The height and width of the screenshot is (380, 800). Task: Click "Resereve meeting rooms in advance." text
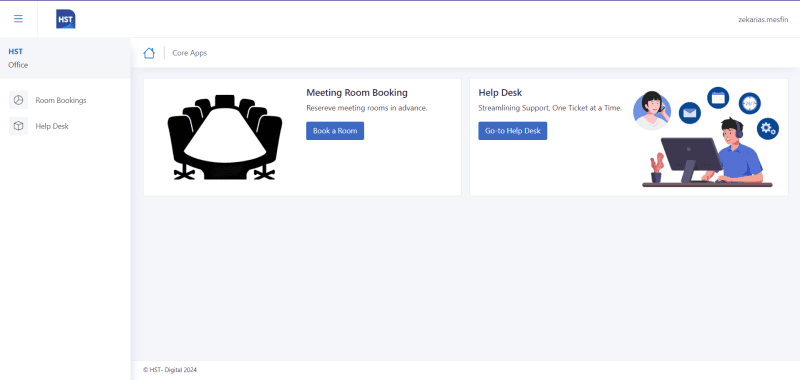point(366,108)
